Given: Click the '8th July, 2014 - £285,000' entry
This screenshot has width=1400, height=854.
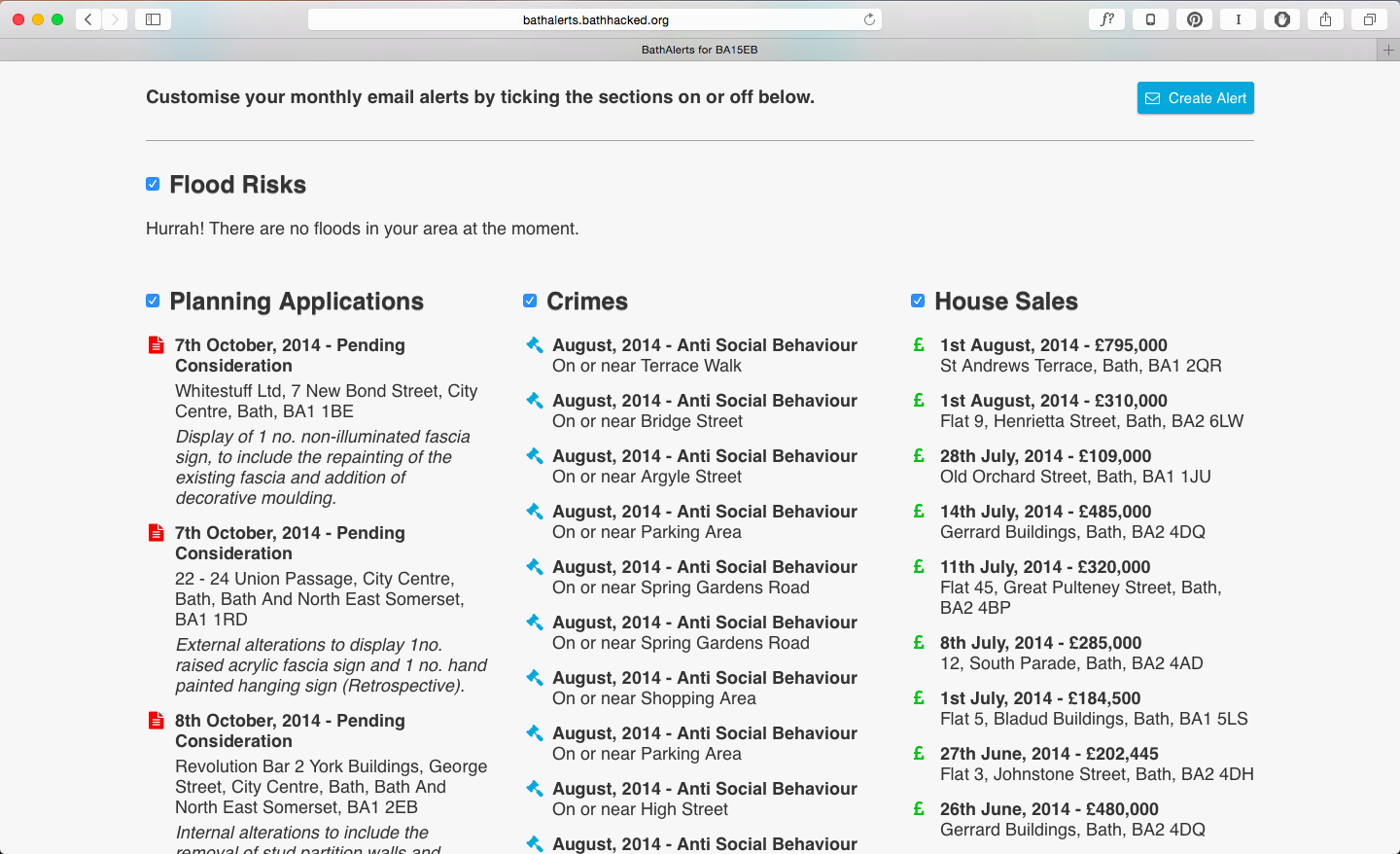Looking at the screenshot, I should click(x=1041, y=643).
